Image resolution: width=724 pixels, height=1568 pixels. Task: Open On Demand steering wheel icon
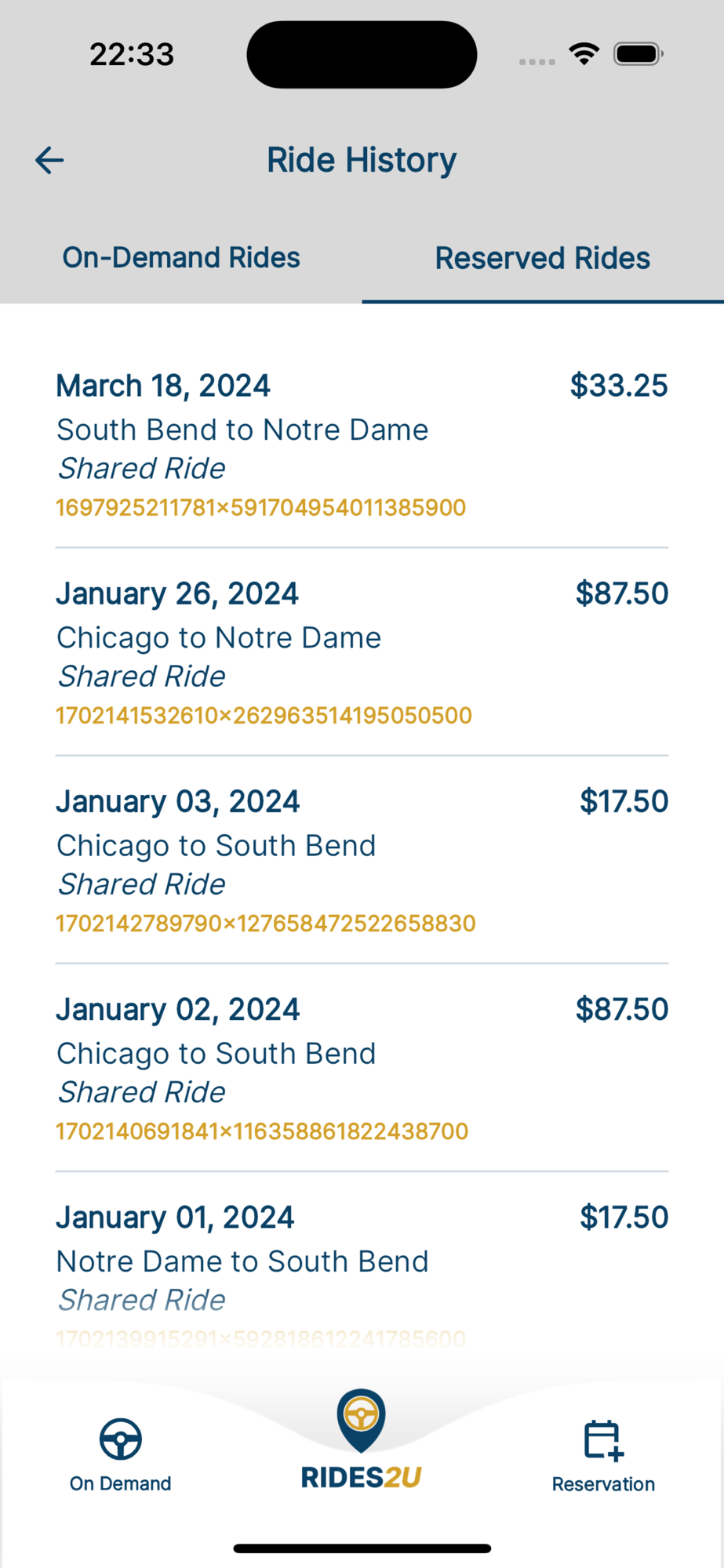[x=120, y=1439]
